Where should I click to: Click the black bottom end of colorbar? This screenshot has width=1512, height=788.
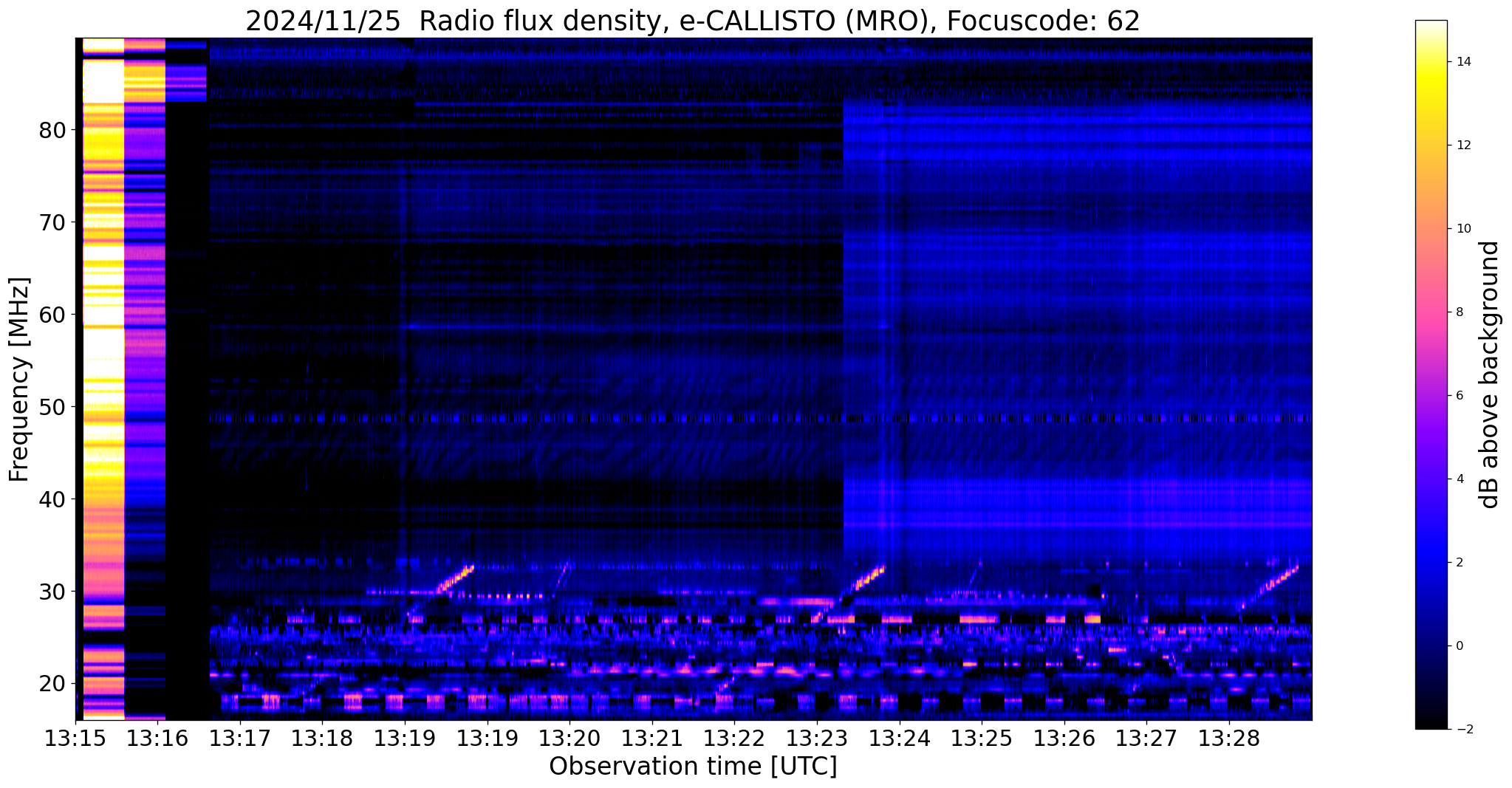tap(1431, 722)
